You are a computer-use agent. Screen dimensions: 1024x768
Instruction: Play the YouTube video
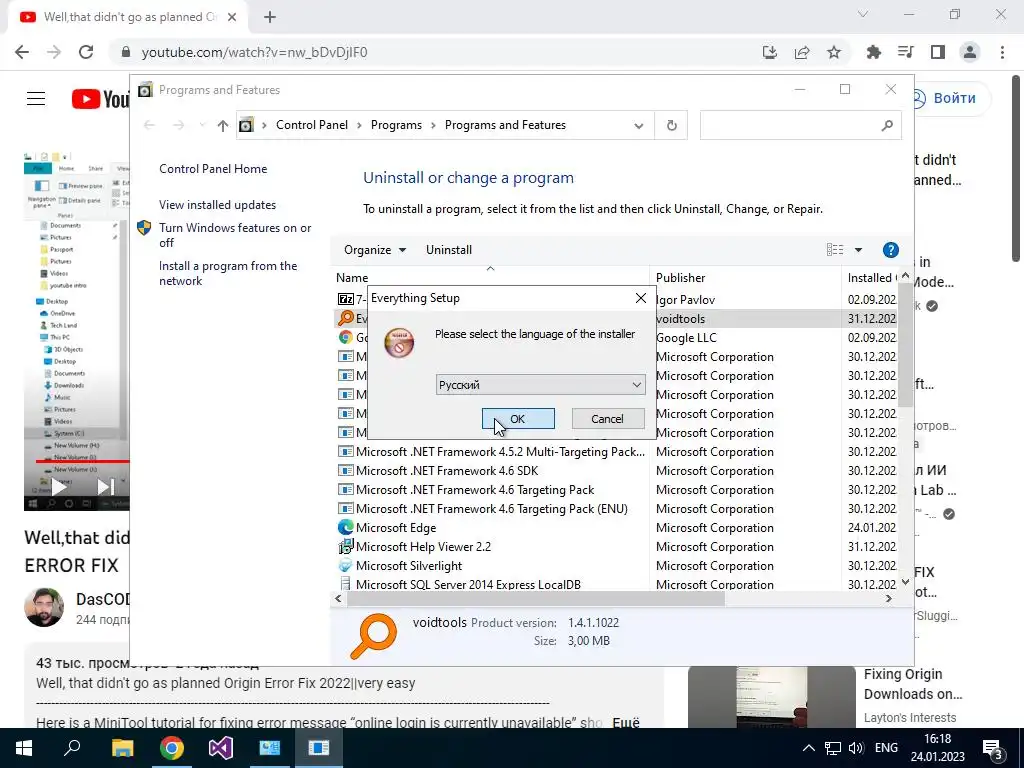59,487
